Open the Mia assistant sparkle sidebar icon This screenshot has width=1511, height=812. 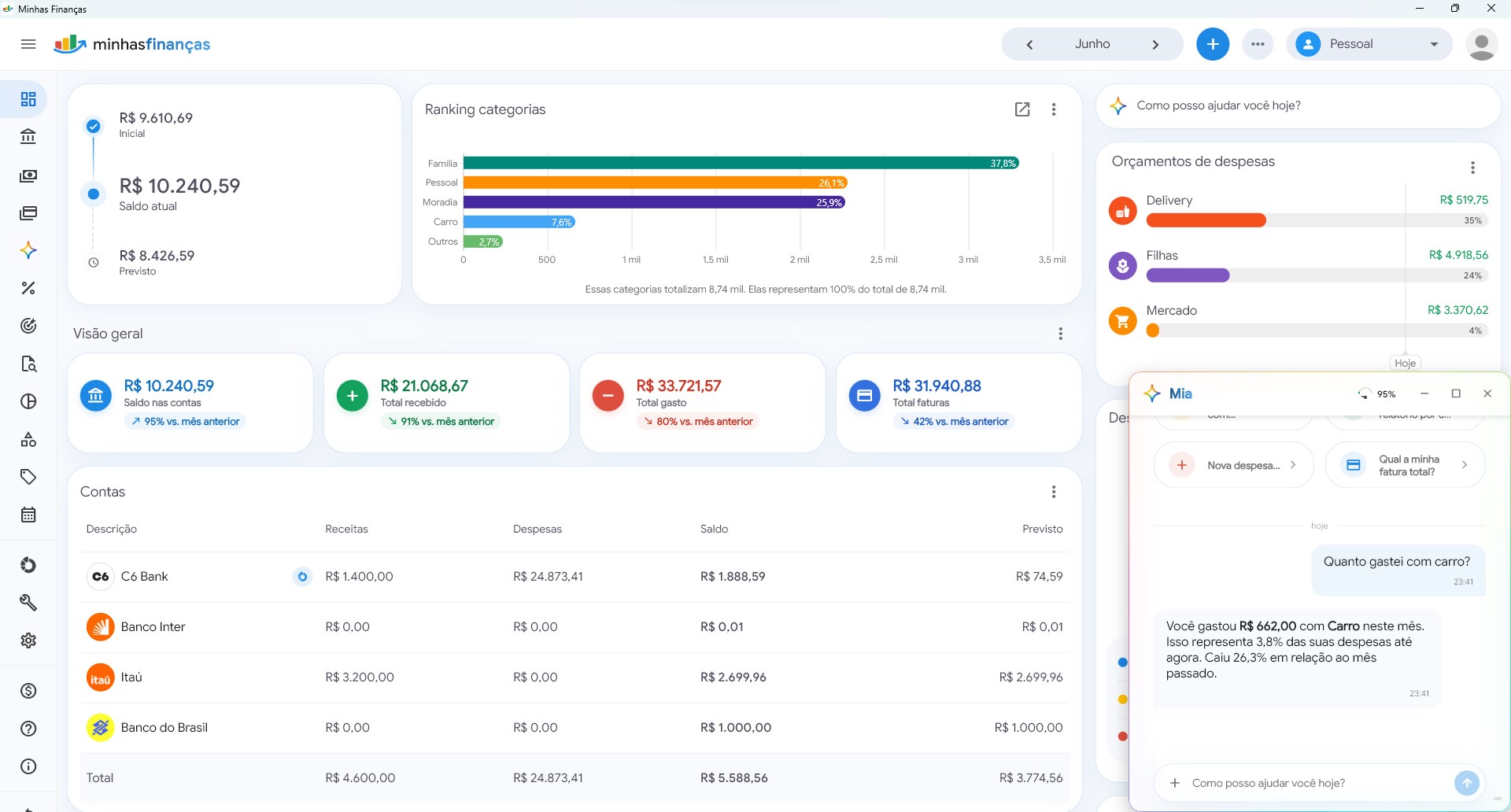28,250
